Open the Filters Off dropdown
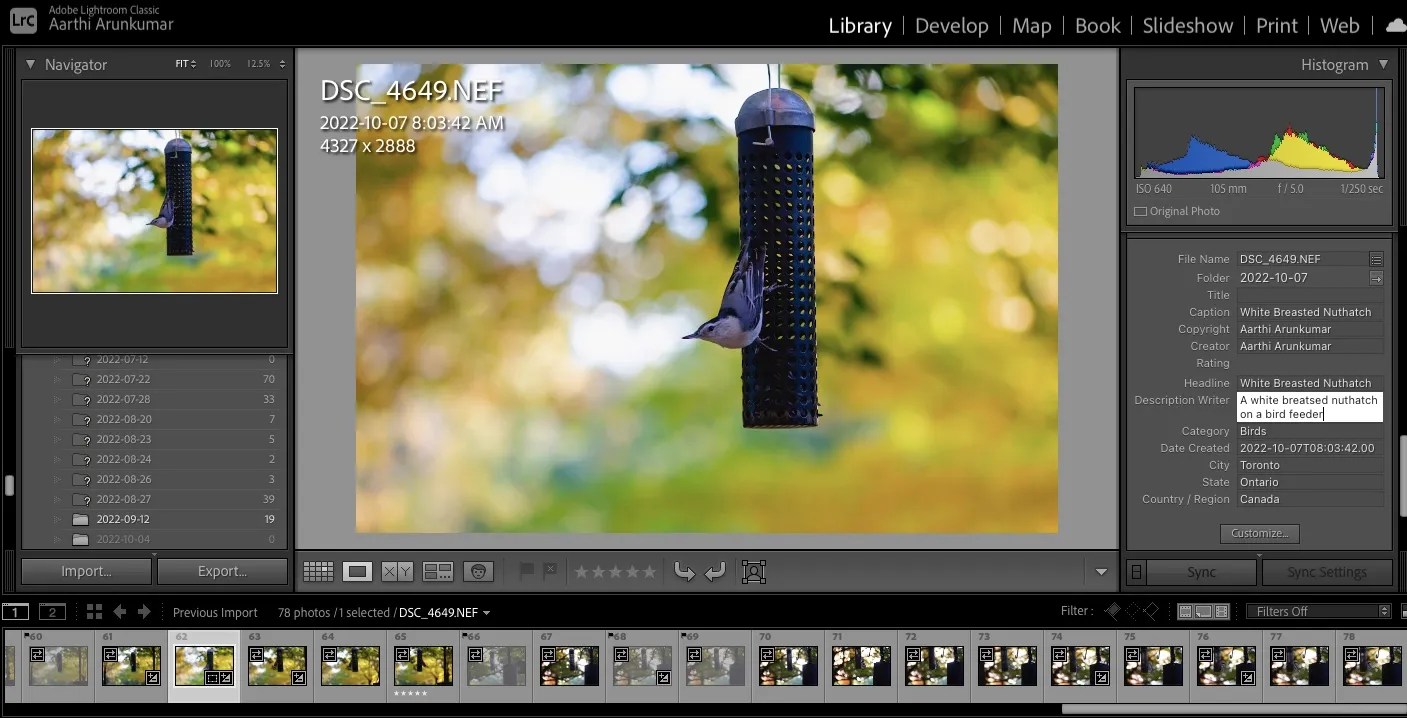Image resolution: width=1407 pixels, height=718 pixels. click(x=1318, y=610)
